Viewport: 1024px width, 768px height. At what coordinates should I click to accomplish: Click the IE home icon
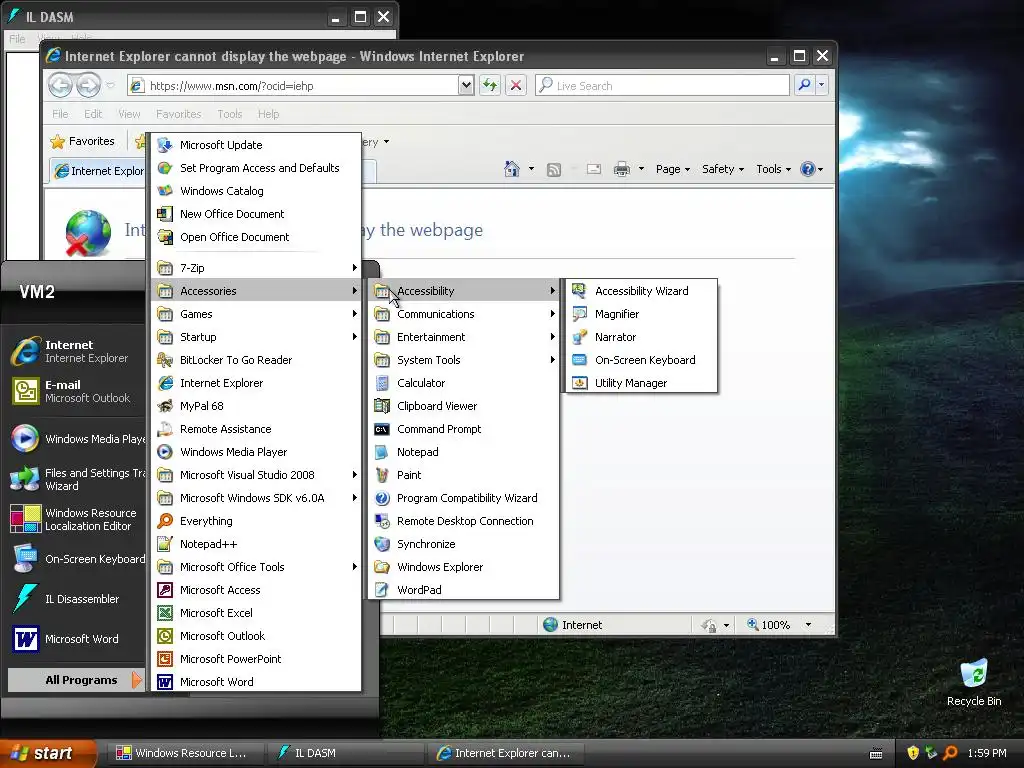coord(512,169)
